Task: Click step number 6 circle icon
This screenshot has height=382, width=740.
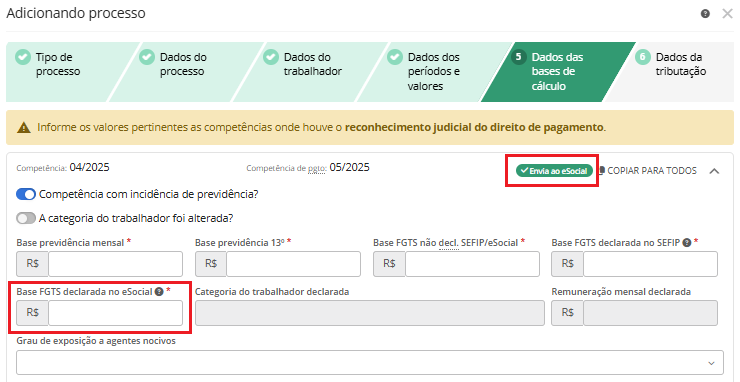Action: (x=643, y=57)
